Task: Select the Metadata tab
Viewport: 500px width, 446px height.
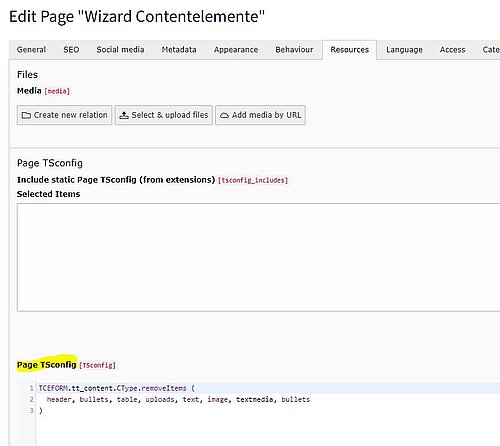Action: 179,50
